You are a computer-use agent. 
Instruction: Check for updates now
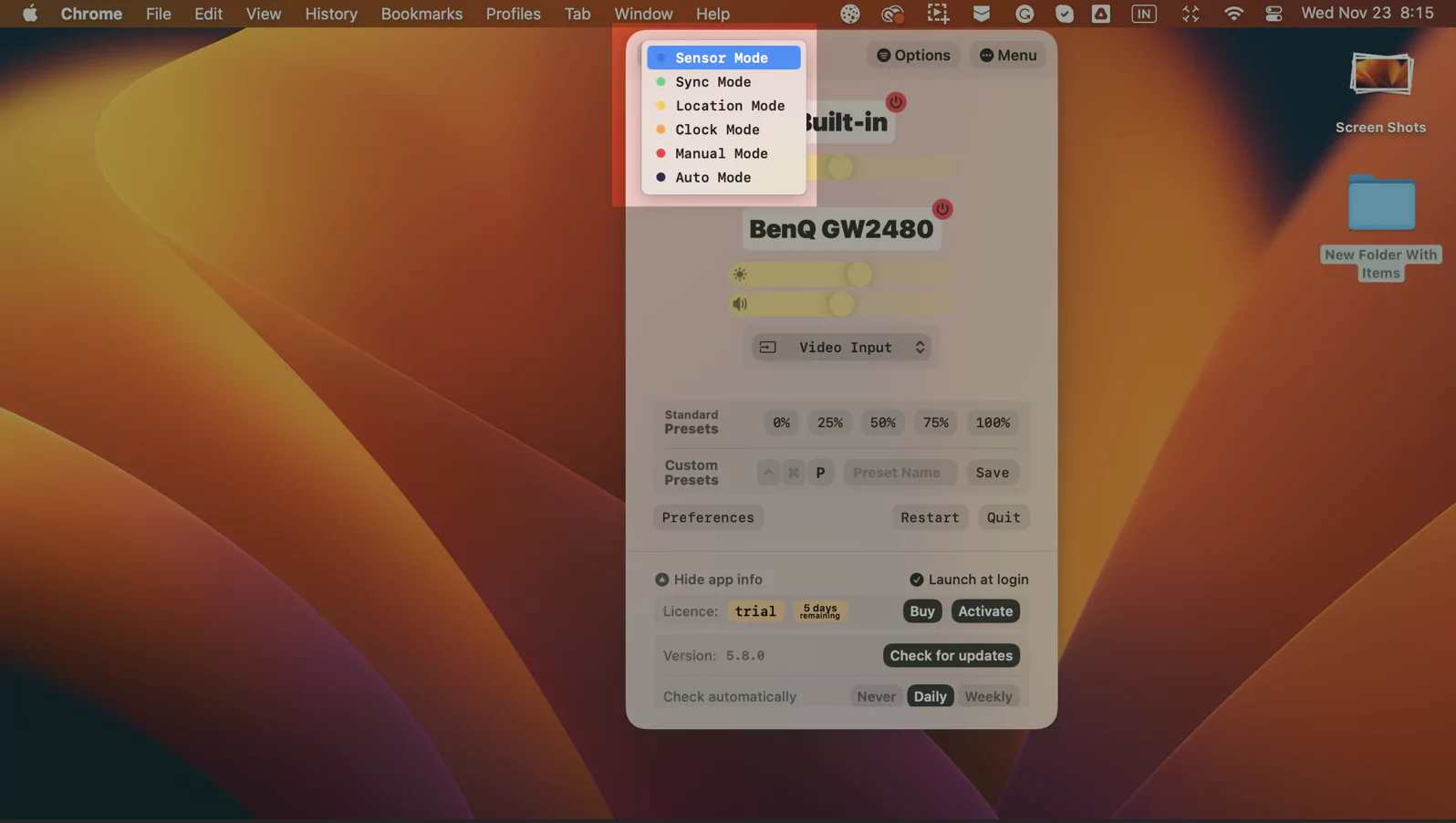coord(952,655)
